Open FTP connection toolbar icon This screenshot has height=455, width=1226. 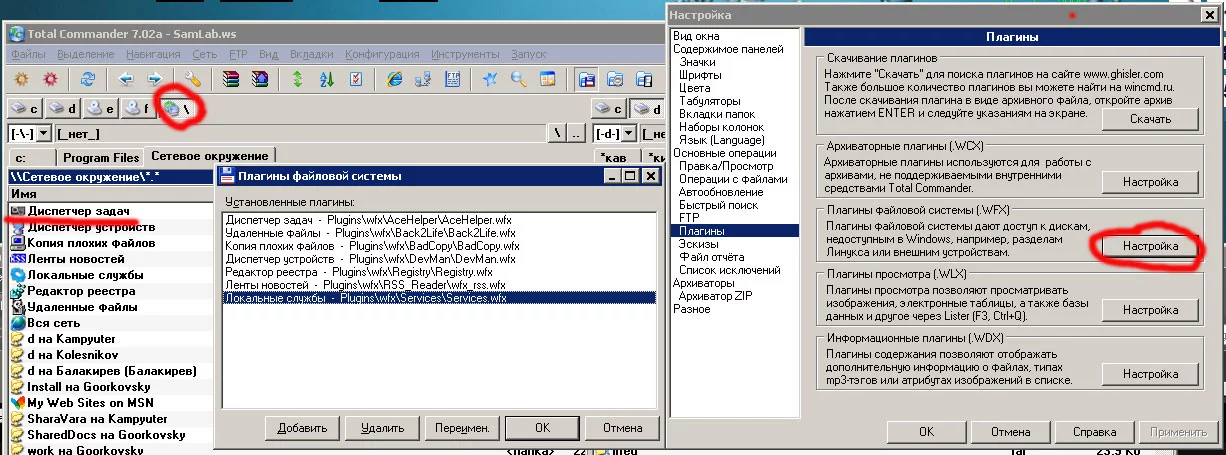tap(453, 78)
